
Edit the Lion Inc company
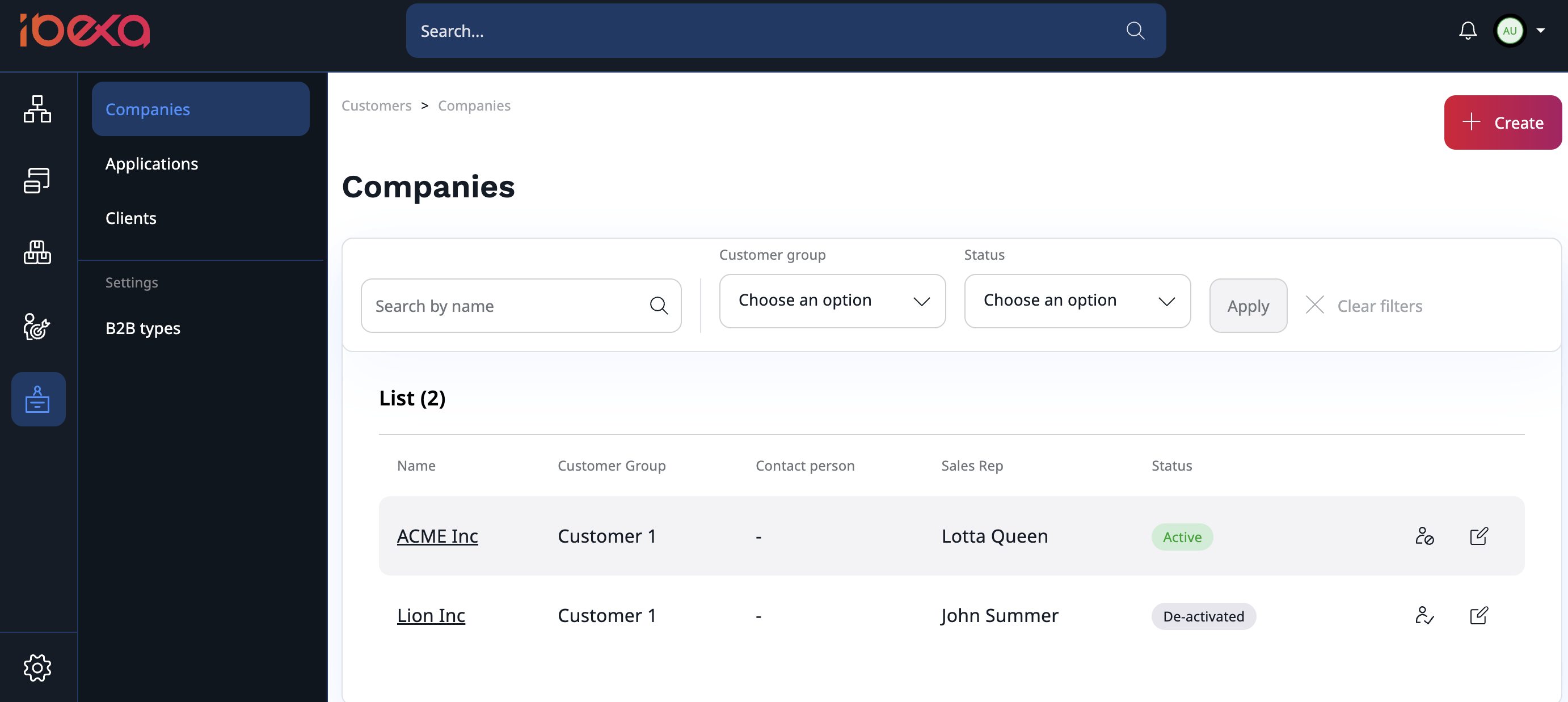tap(1478, 616)
